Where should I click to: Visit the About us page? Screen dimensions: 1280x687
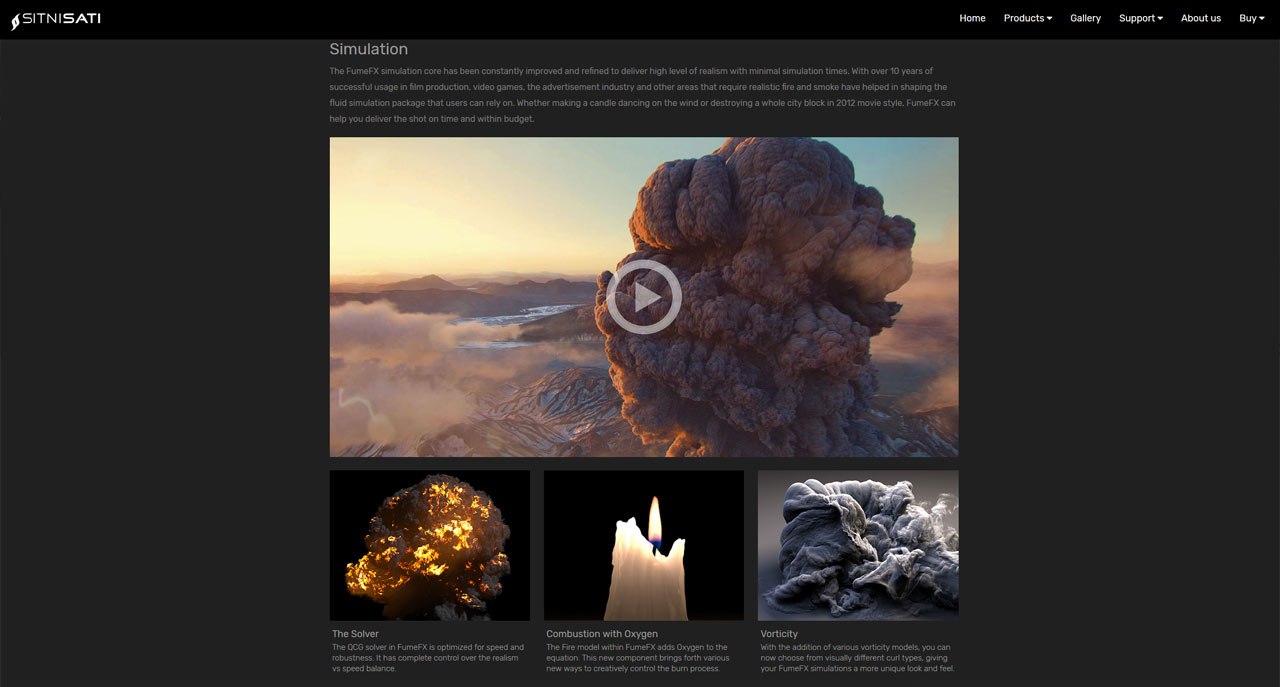point(1201,18)
